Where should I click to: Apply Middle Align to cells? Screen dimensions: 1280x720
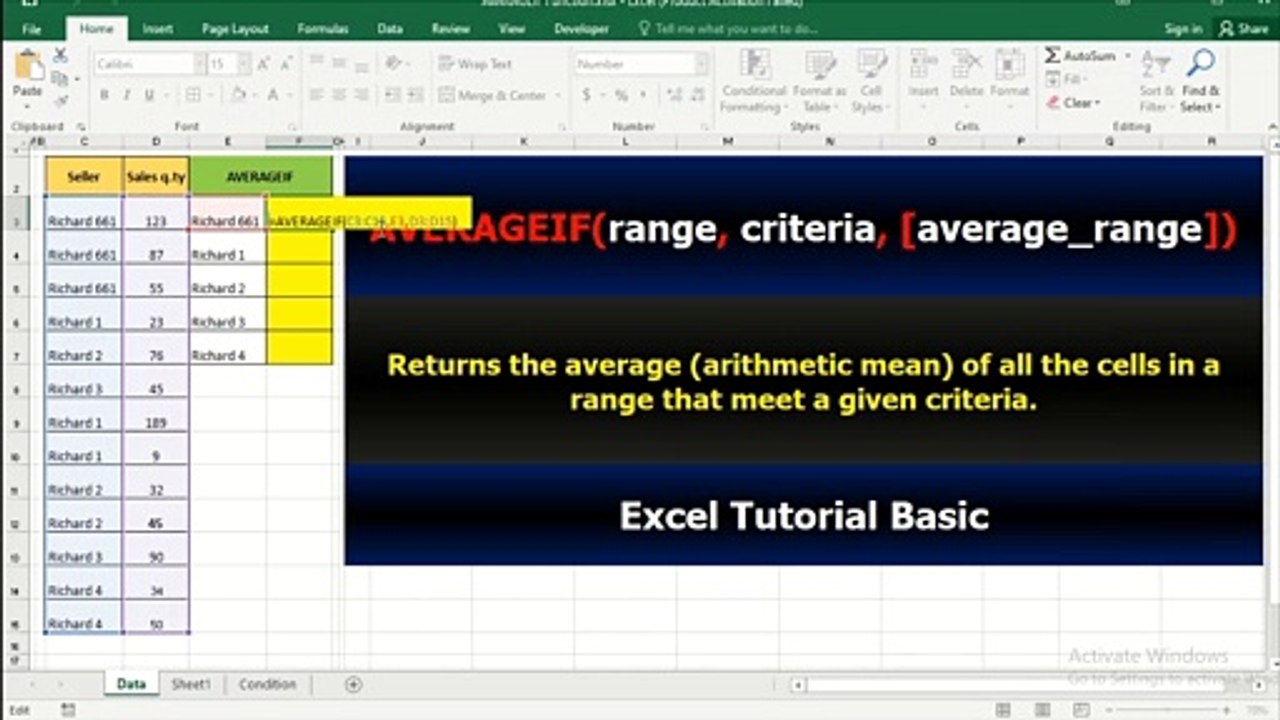[337, 63]
